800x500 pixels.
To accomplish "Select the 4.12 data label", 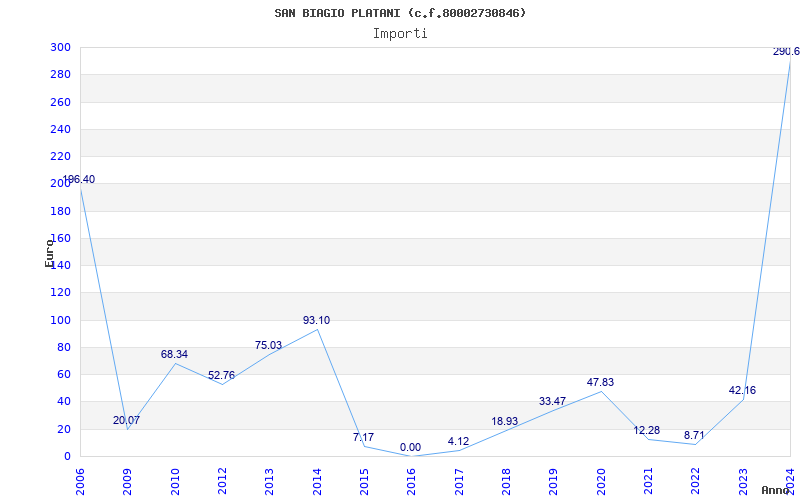I will [x=458, y=442].
